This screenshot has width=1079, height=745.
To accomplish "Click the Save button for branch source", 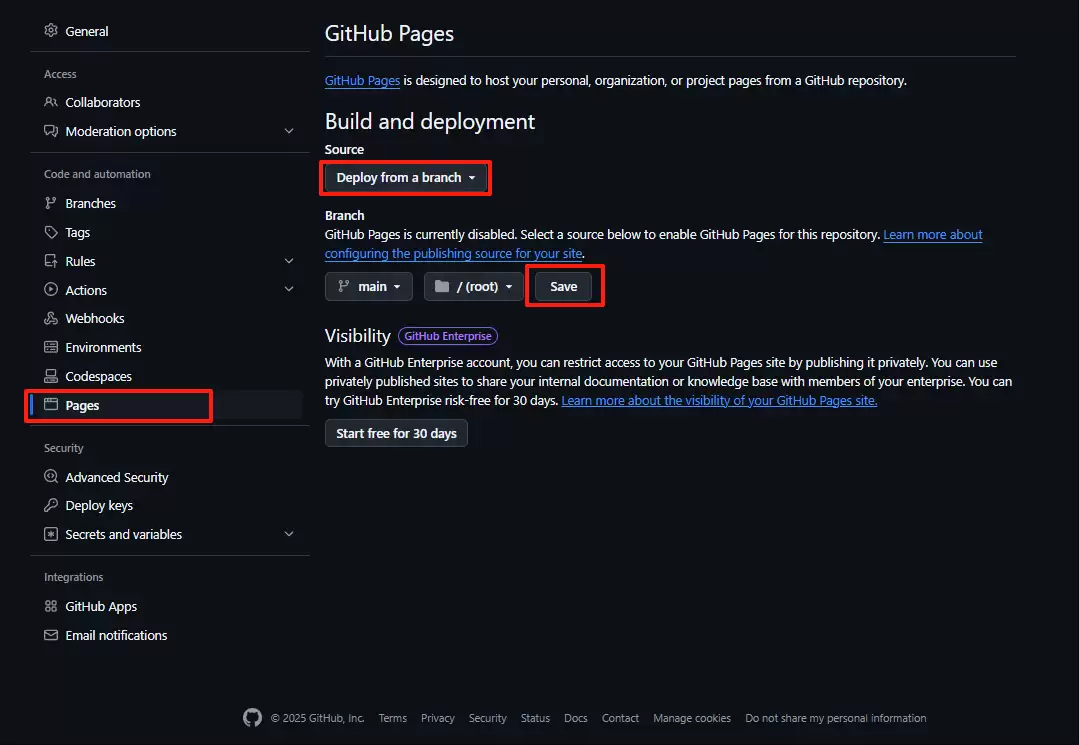I will pos(564,286).
